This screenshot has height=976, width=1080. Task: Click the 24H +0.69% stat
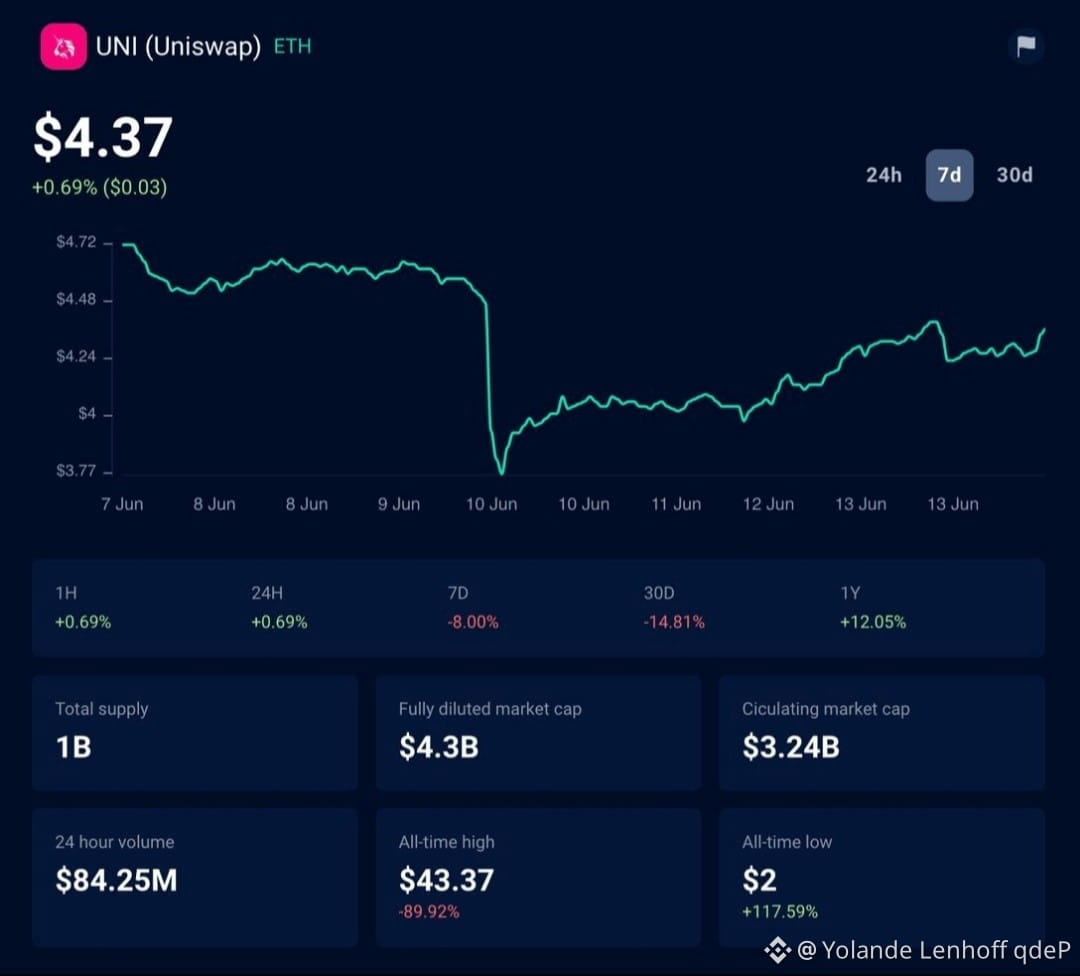coord(280,608)
